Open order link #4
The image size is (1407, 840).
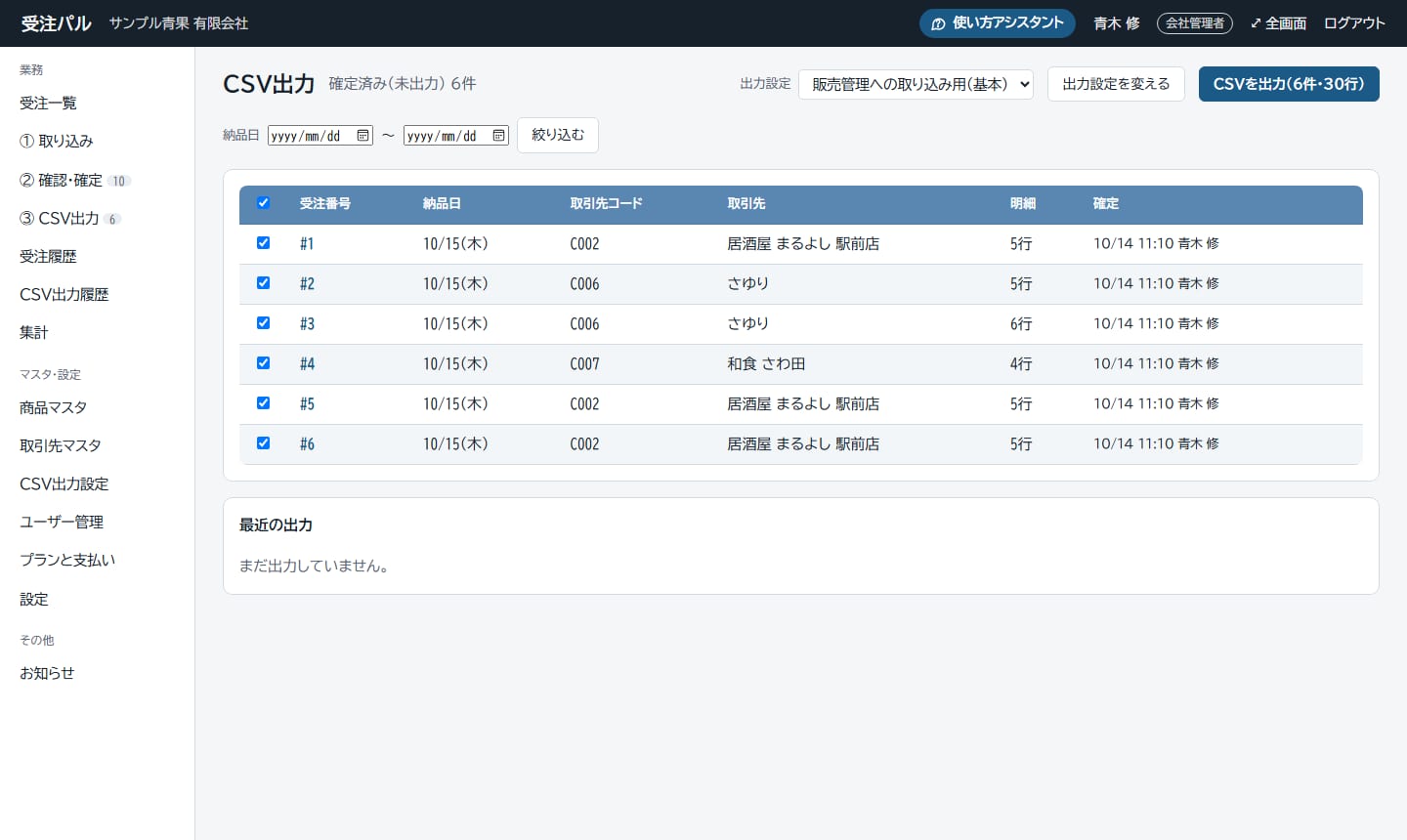pos(307,364)
